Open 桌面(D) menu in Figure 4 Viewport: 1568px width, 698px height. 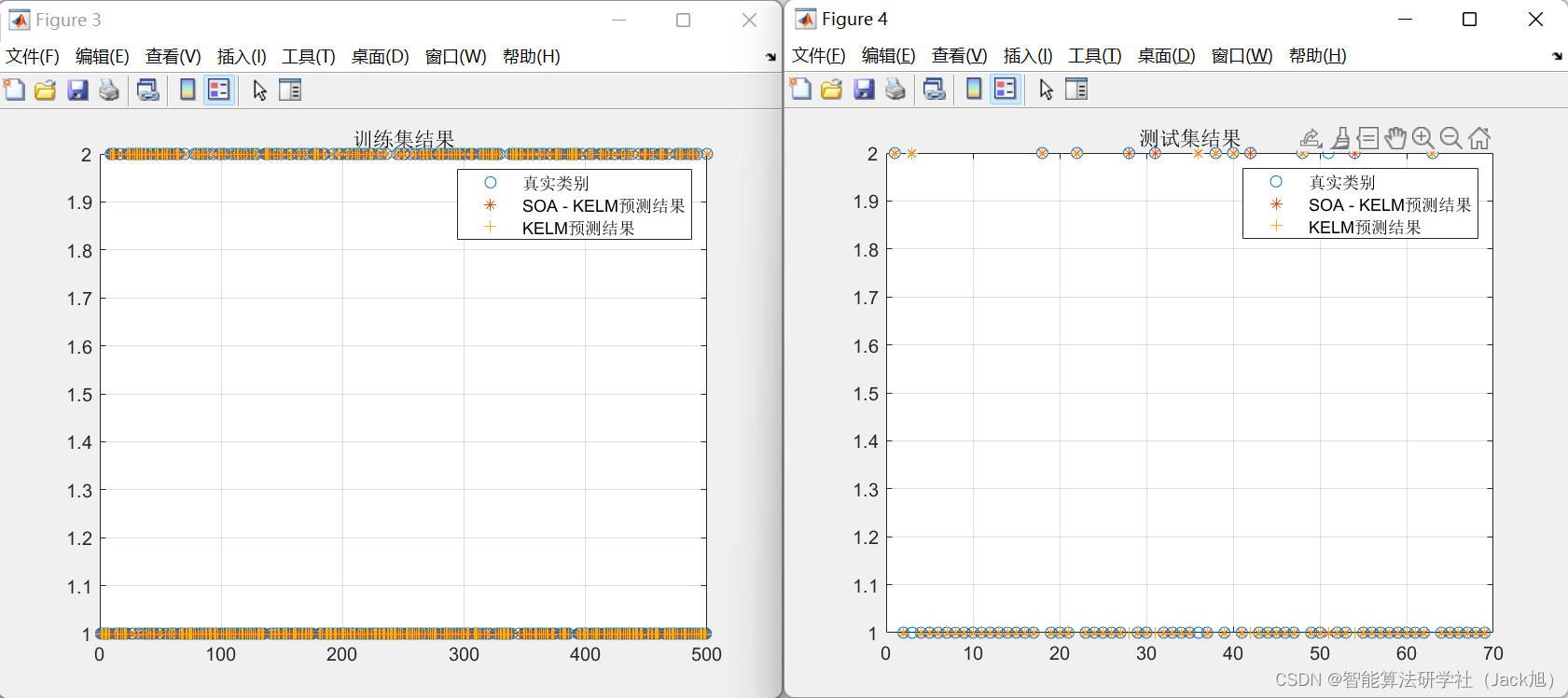[1166, 55]
